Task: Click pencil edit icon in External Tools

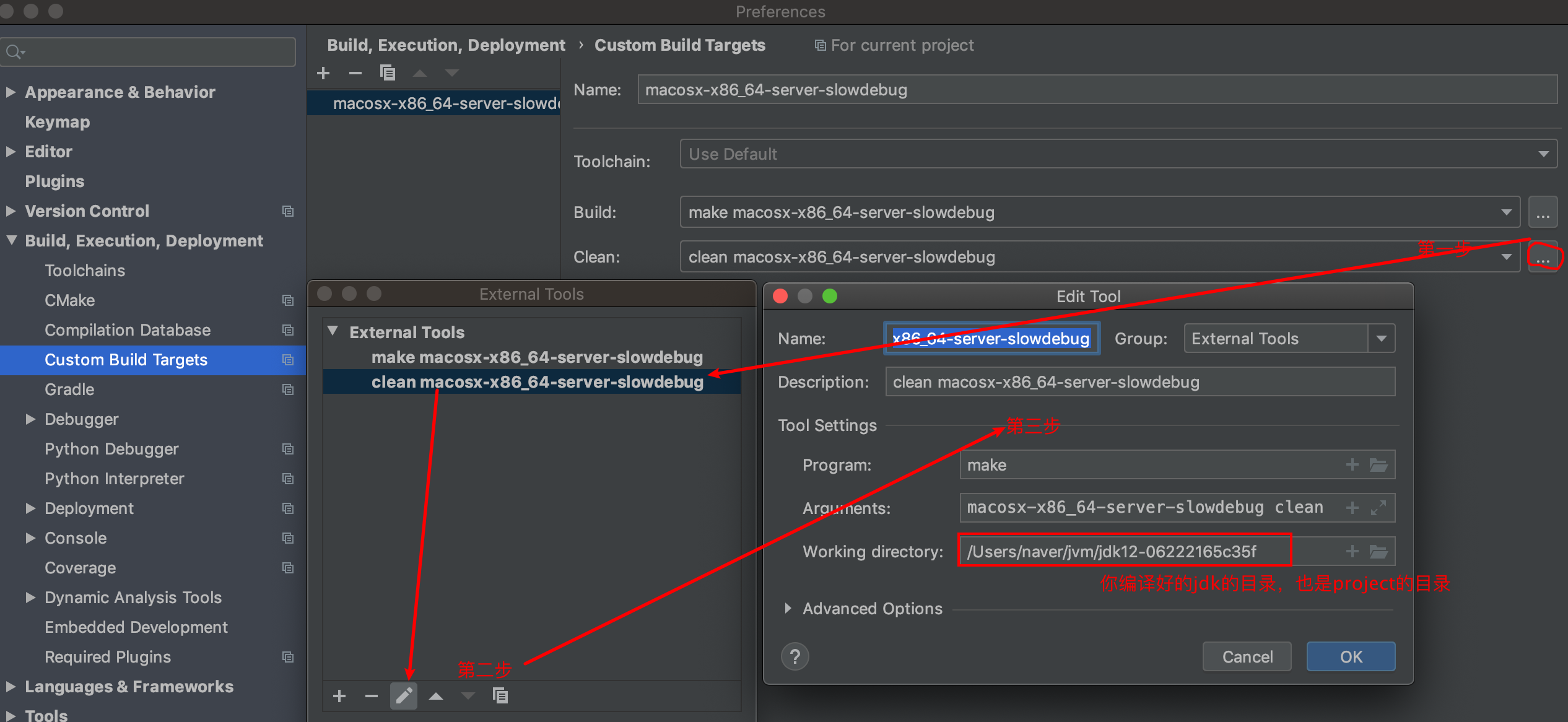Action: pos(404,696)
